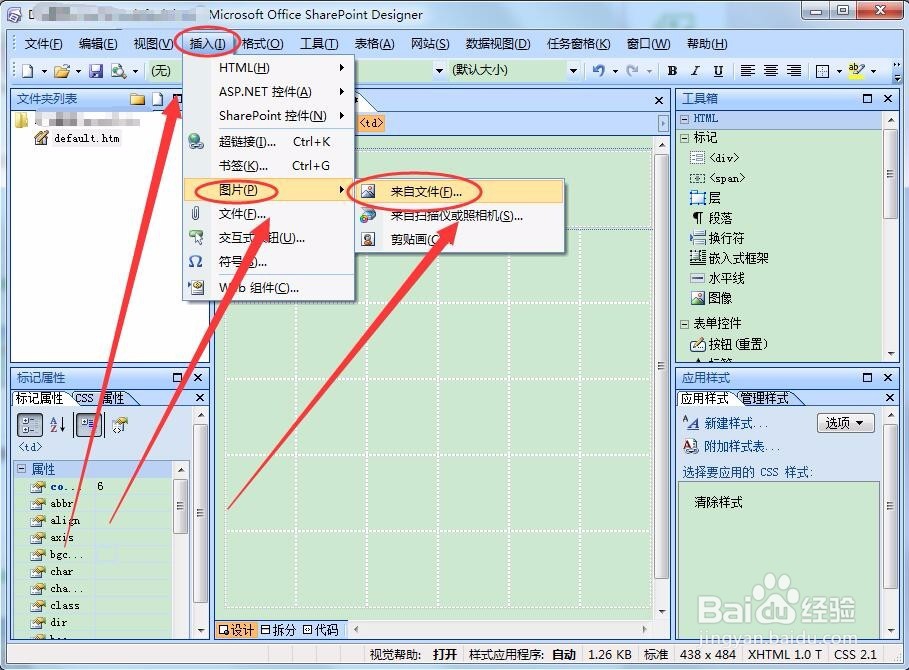909x670 pixels.
Task: Open the borders dropdown arrow
Action: [839, 71]
